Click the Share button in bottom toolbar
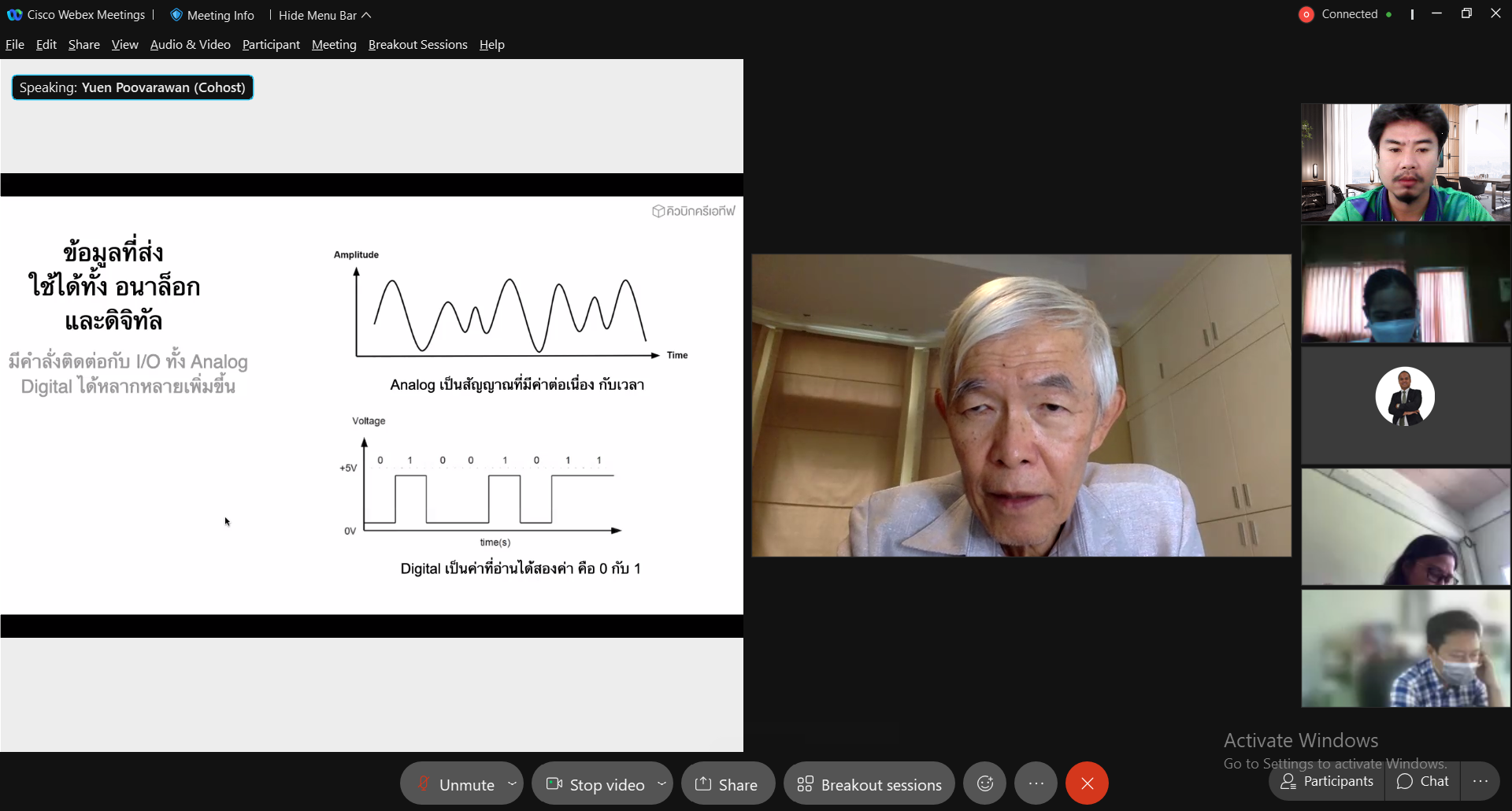 click(727, 784)
